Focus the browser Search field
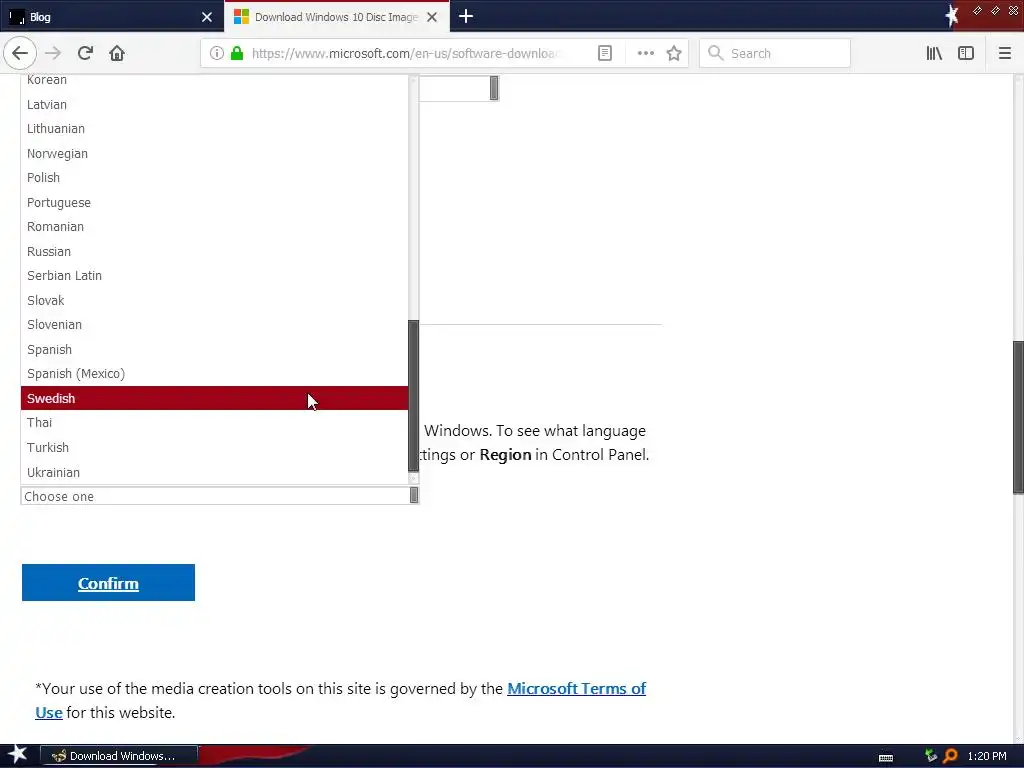The image size is (1024, 768). (x=775, y=53)
